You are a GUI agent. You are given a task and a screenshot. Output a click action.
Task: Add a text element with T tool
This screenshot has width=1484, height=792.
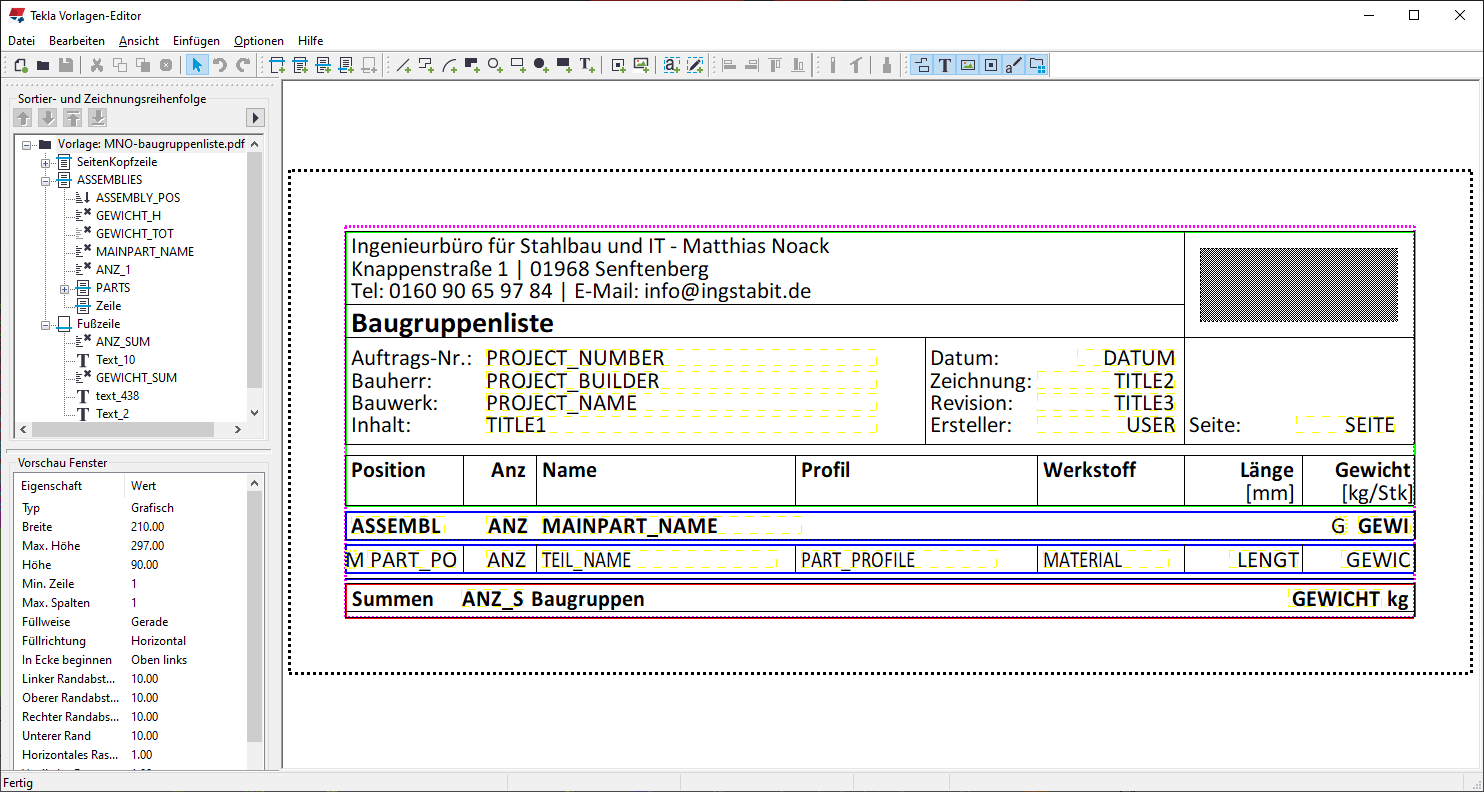(587, 65)
